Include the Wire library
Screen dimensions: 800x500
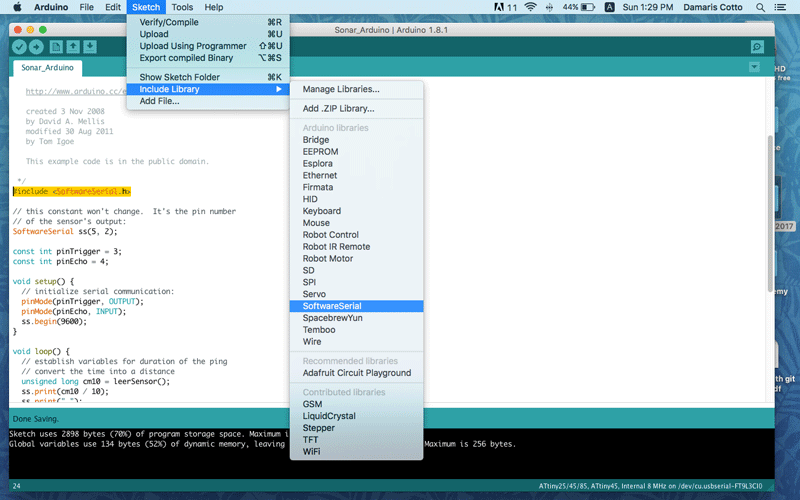(x=356, y=342)
